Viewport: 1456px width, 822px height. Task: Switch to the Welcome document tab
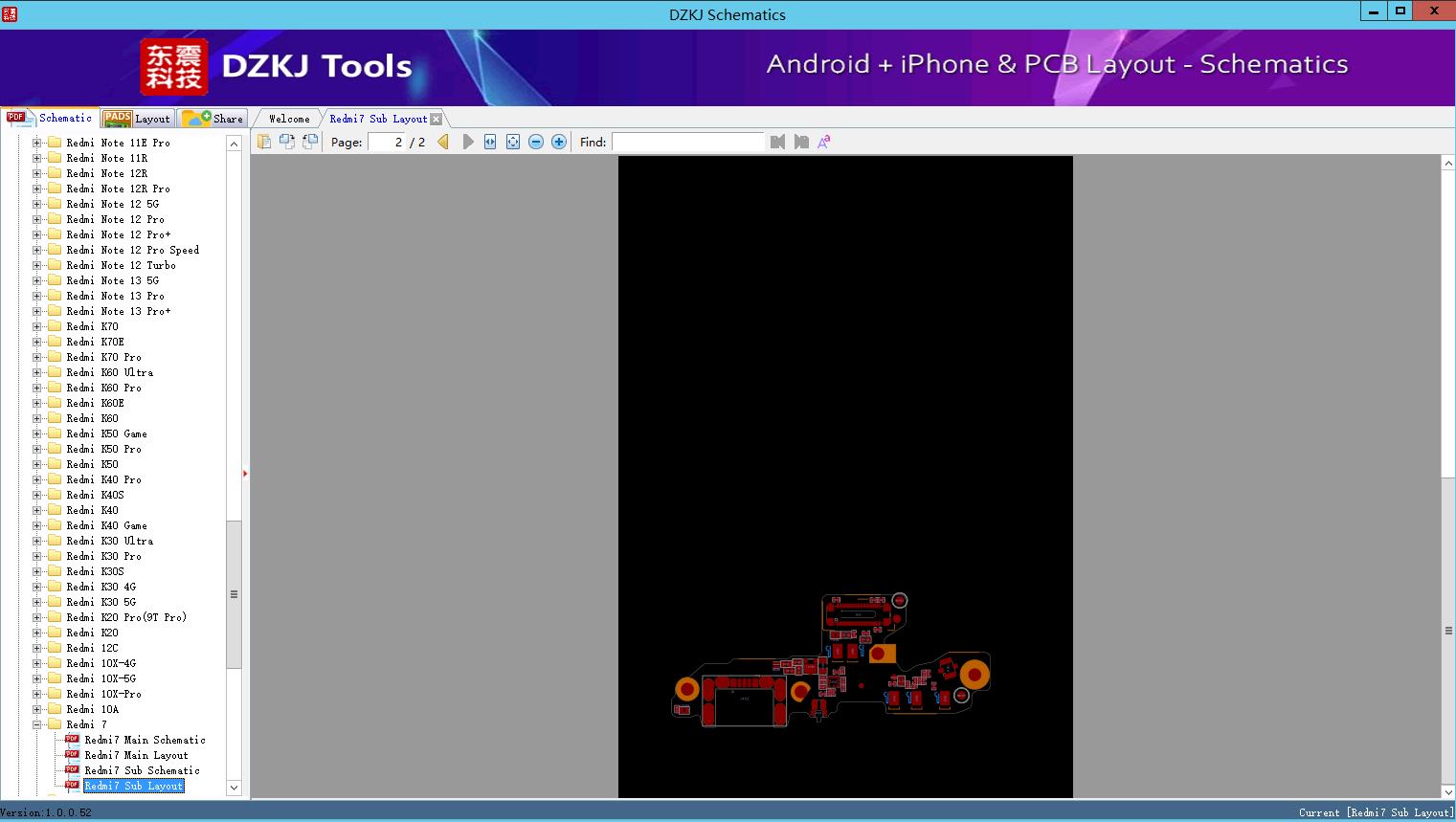(289, 119)
